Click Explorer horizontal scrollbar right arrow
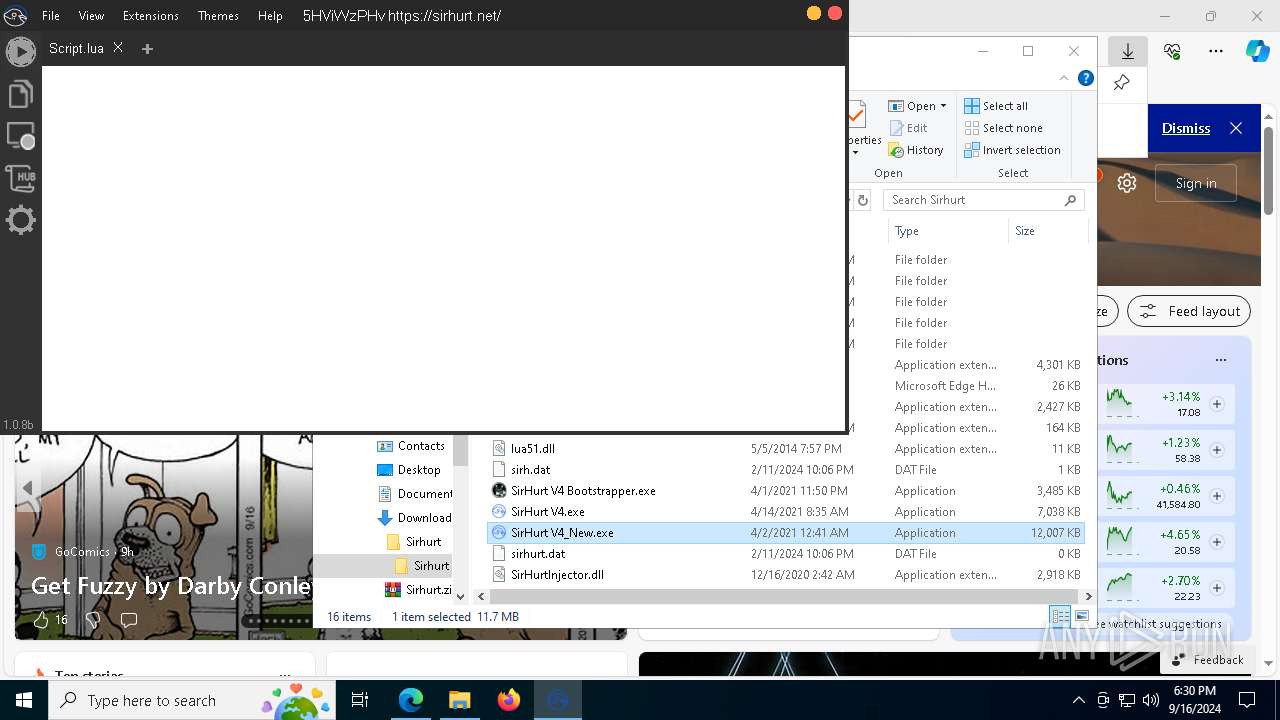The height and width of the screenshot is (720, 1280). (x=1089, y=596)
